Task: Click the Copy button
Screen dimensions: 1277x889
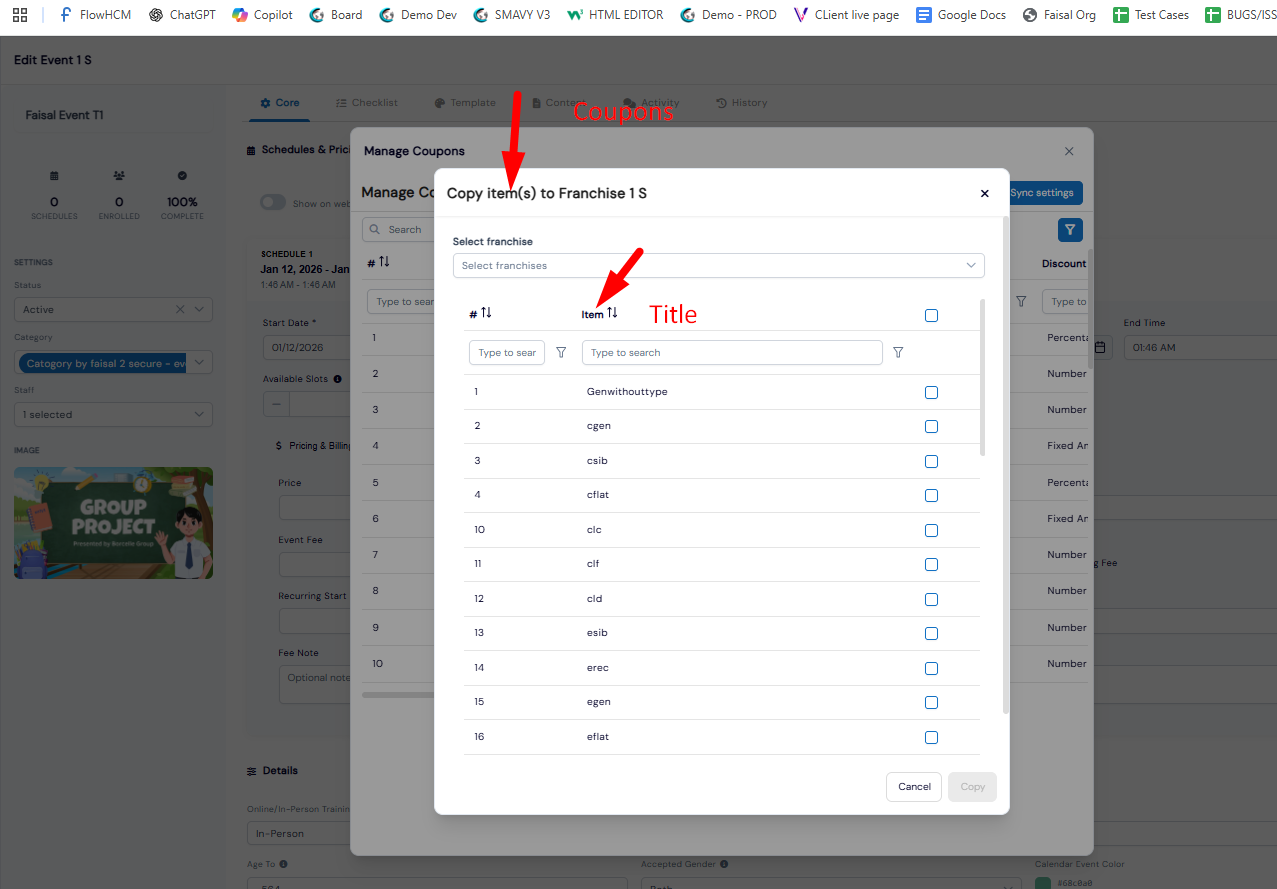Action: [x=972, y=787]
